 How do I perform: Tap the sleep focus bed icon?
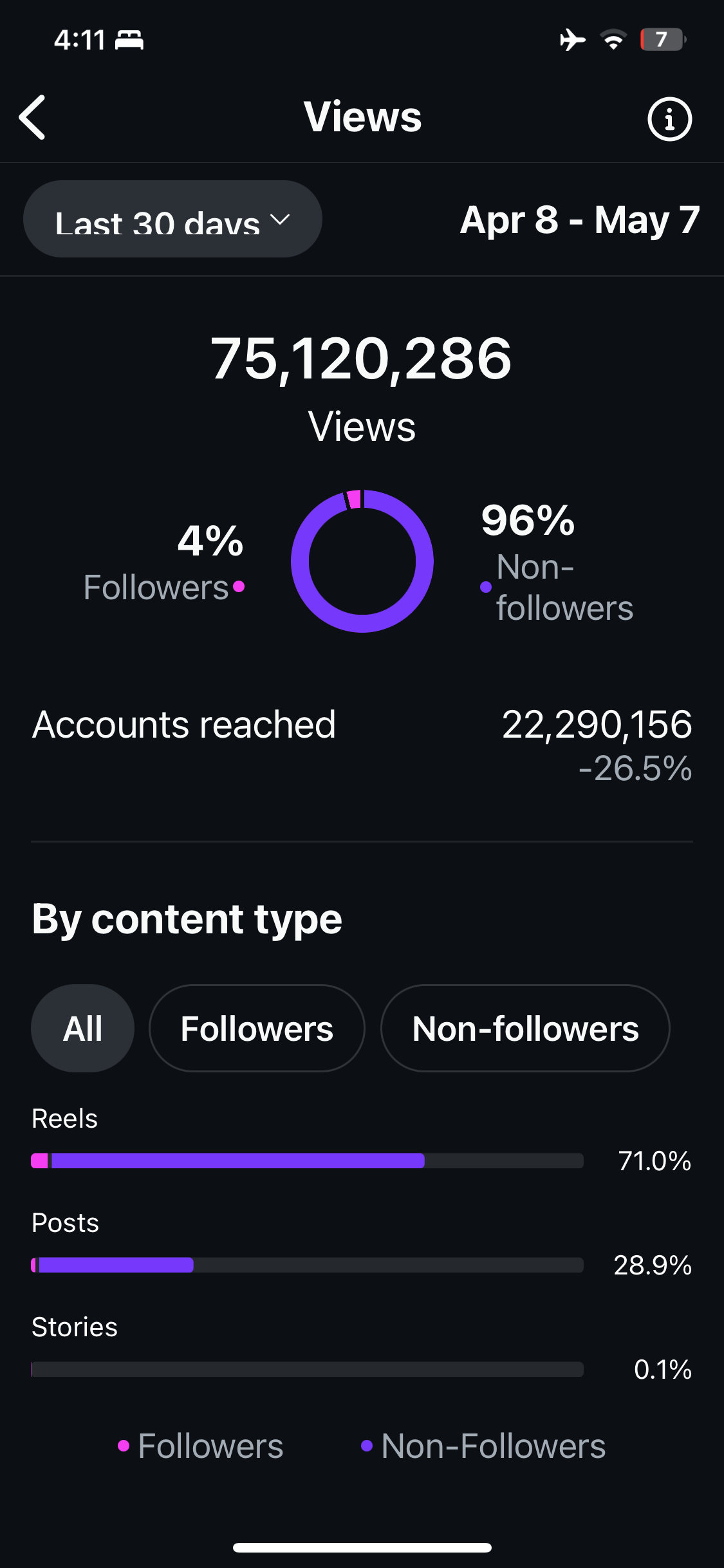click(129, 40)
